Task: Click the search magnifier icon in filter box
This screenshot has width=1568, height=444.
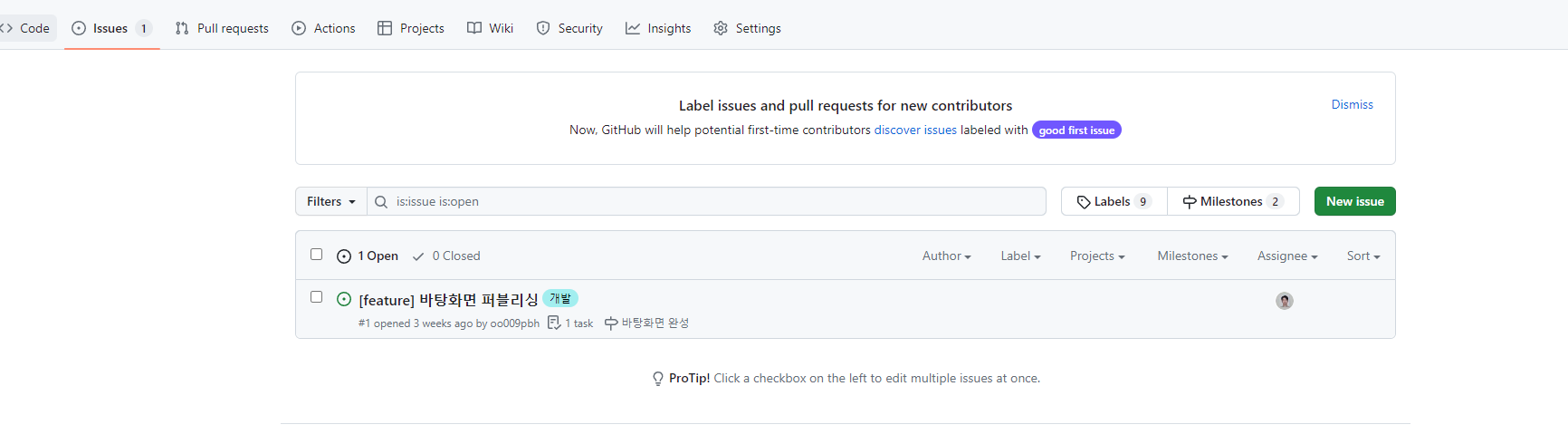Action: 381,202
